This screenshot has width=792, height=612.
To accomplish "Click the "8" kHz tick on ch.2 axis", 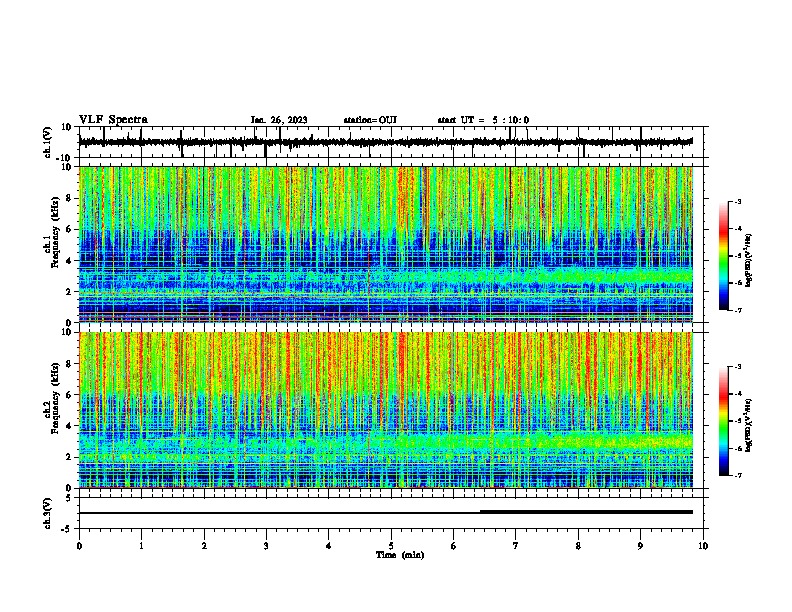I will point(70,364).
